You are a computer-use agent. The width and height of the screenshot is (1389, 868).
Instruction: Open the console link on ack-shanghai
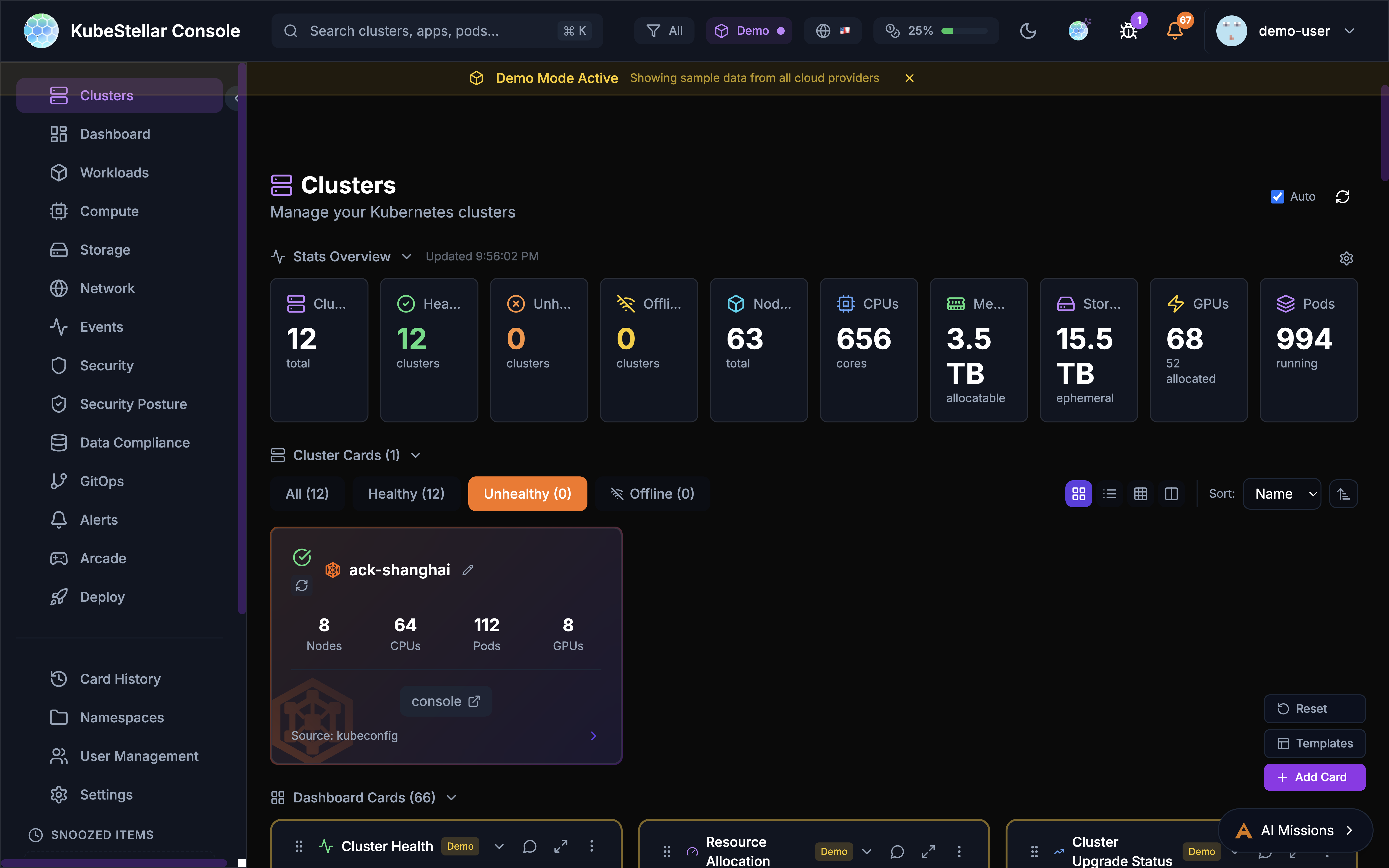tap(445, 701)
